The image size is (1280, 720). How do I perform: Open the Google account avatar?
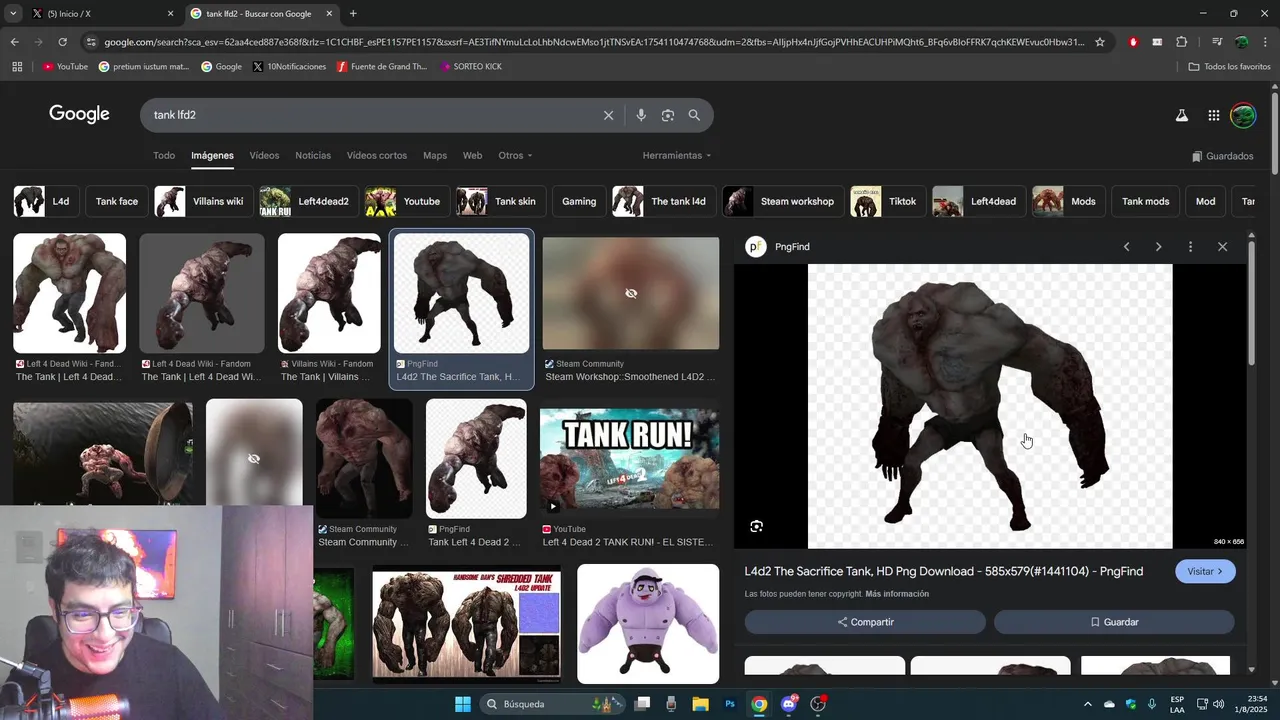(1243, 115)
